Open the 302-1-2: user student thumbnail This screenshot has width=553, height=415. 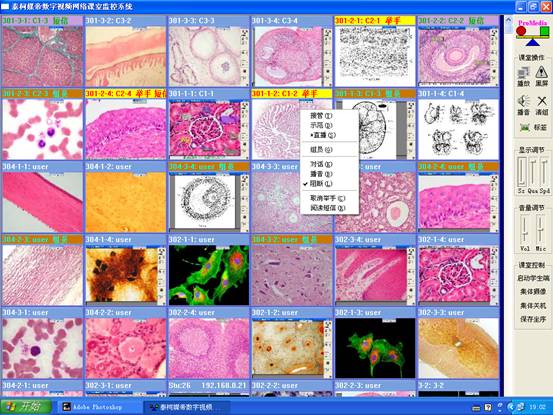pos(292,348)
